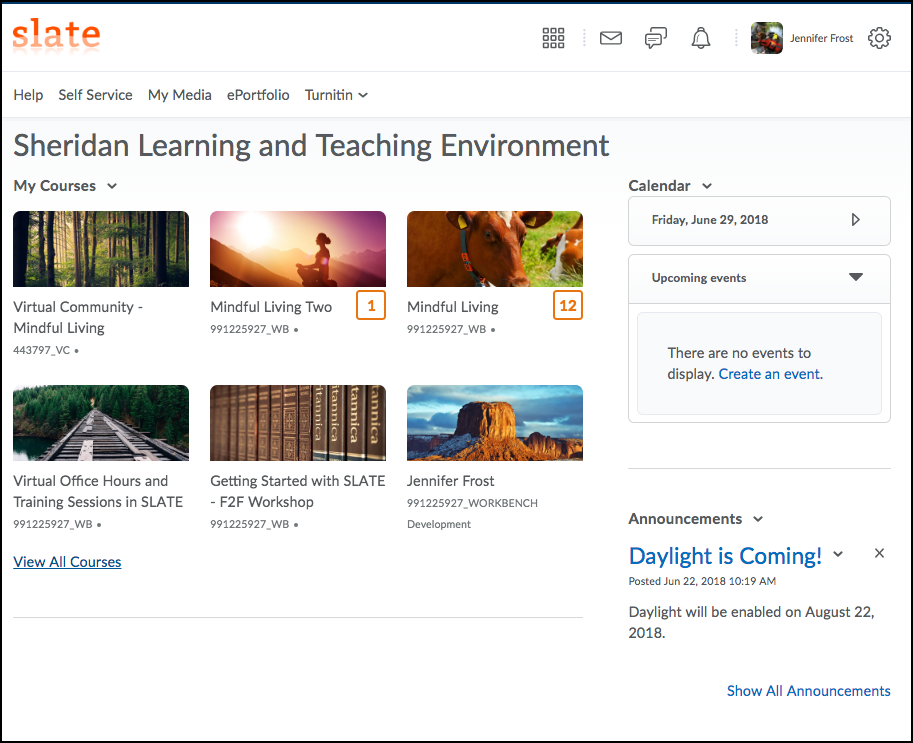Open the Daylight is Coming! announcement title
This screenshot has width=913, height=743.
725,556
